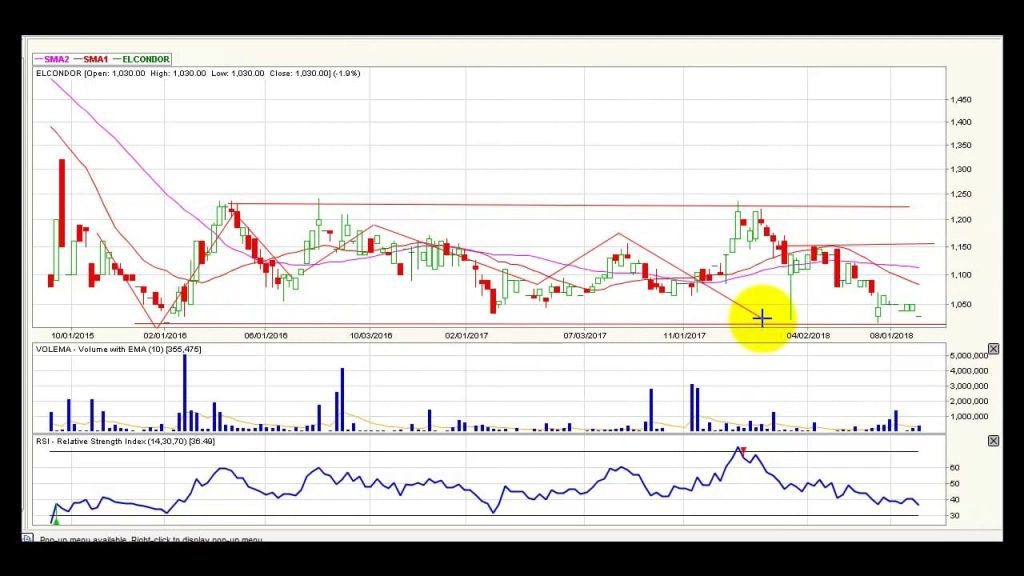Click the 1,100 price axis label

pyautogui.click(x=961, y=275)
